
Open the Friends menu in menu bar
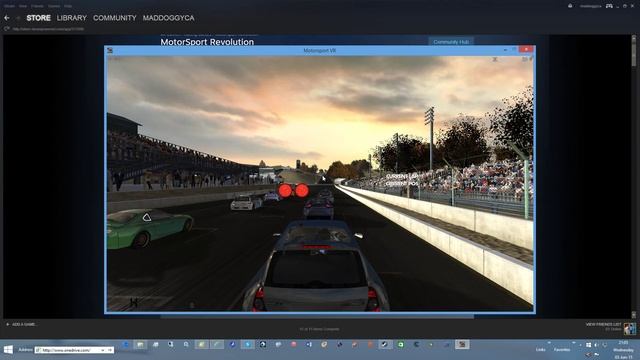37,6
